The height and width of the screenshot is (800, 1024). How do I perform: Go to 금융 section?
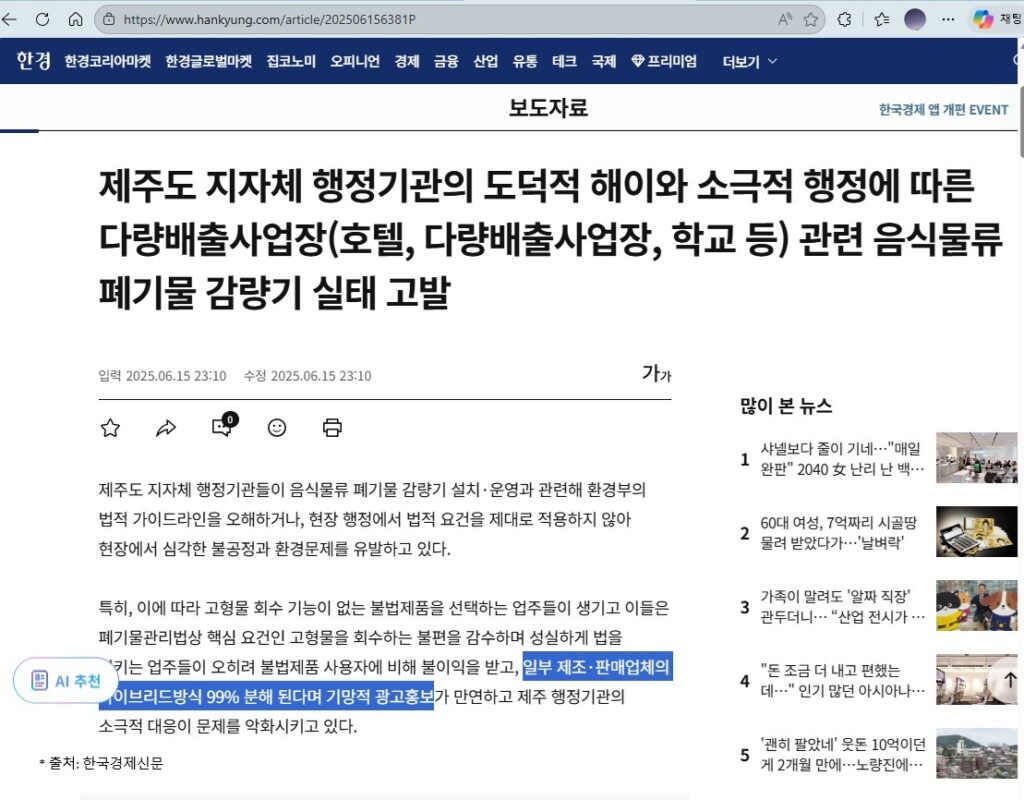(x=446, y=61)
